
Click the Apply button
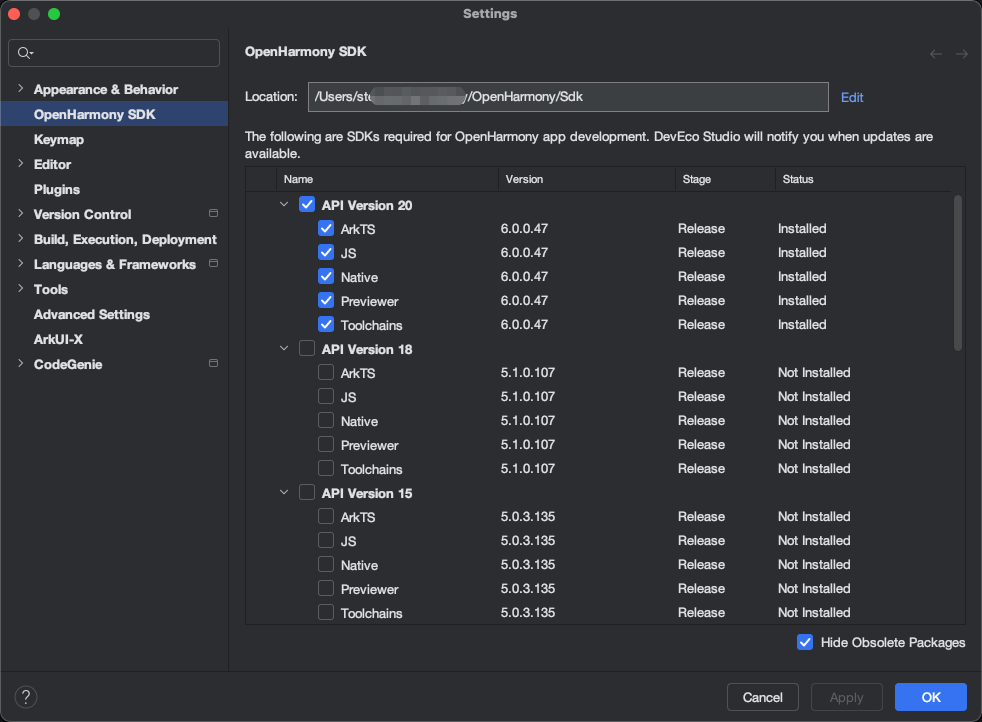coord(846,697)
